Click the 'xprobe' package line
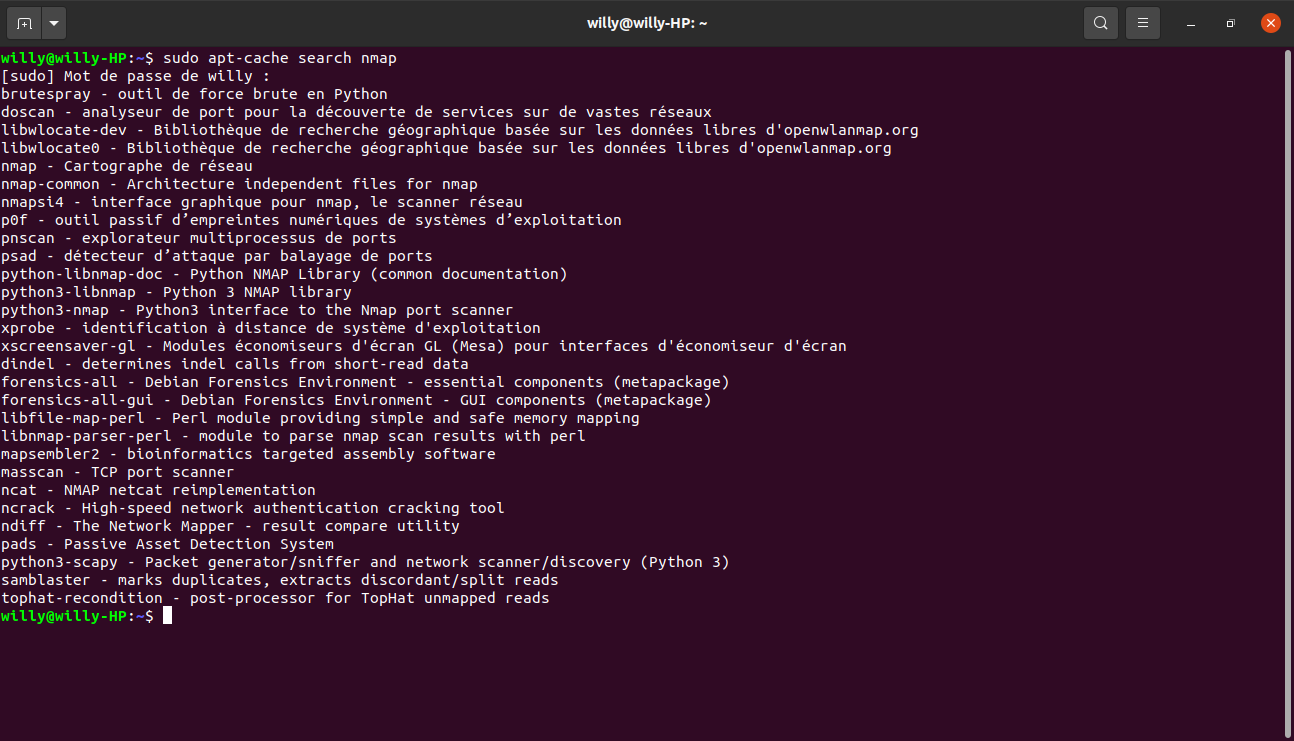The height and width of the screenshot is (741, 1294). (271, 328)
